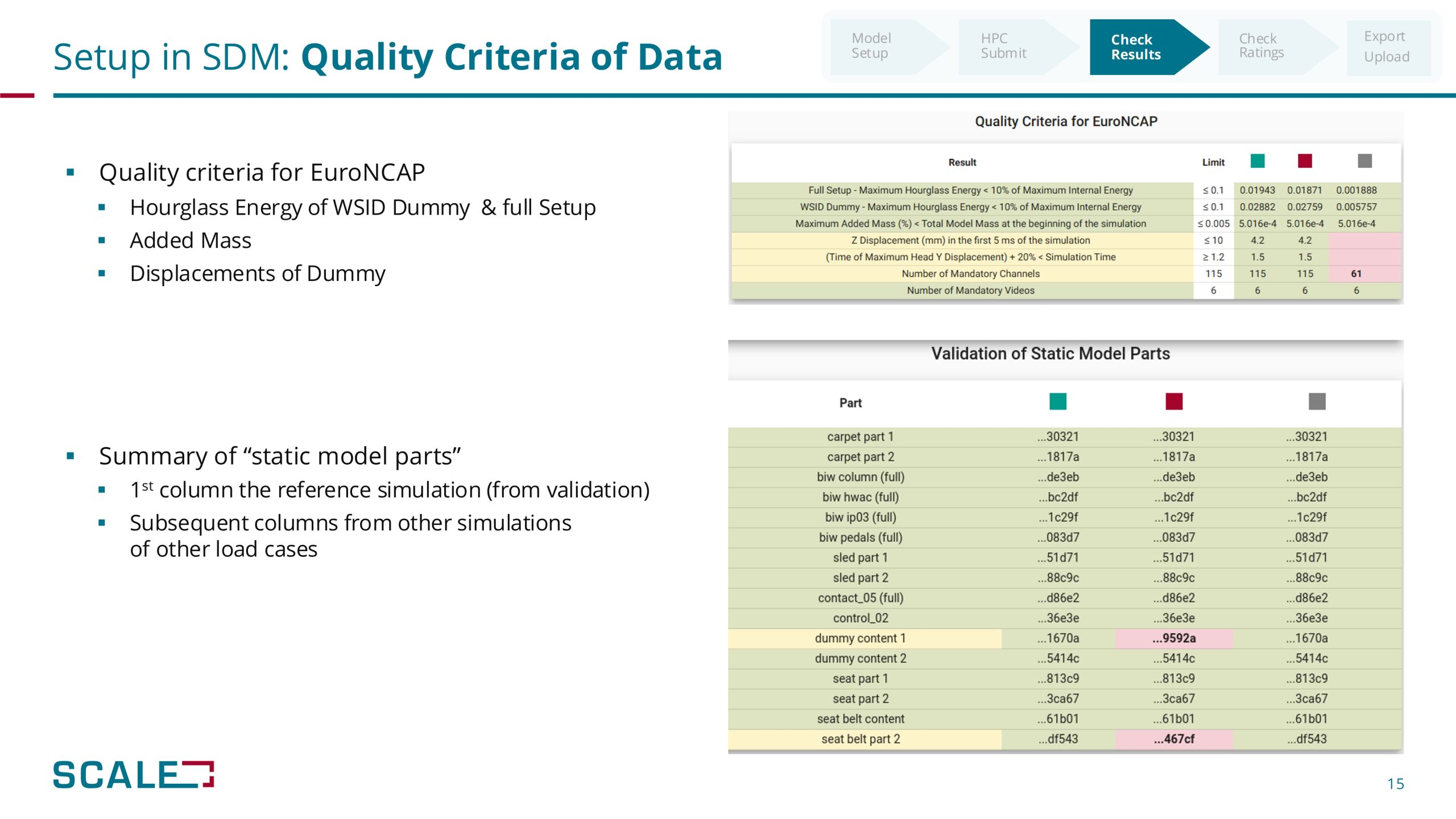Click the 'Limit' column header
Image resolution: width=1456 pixels, height=819 pixels.
coord(1213,163)
